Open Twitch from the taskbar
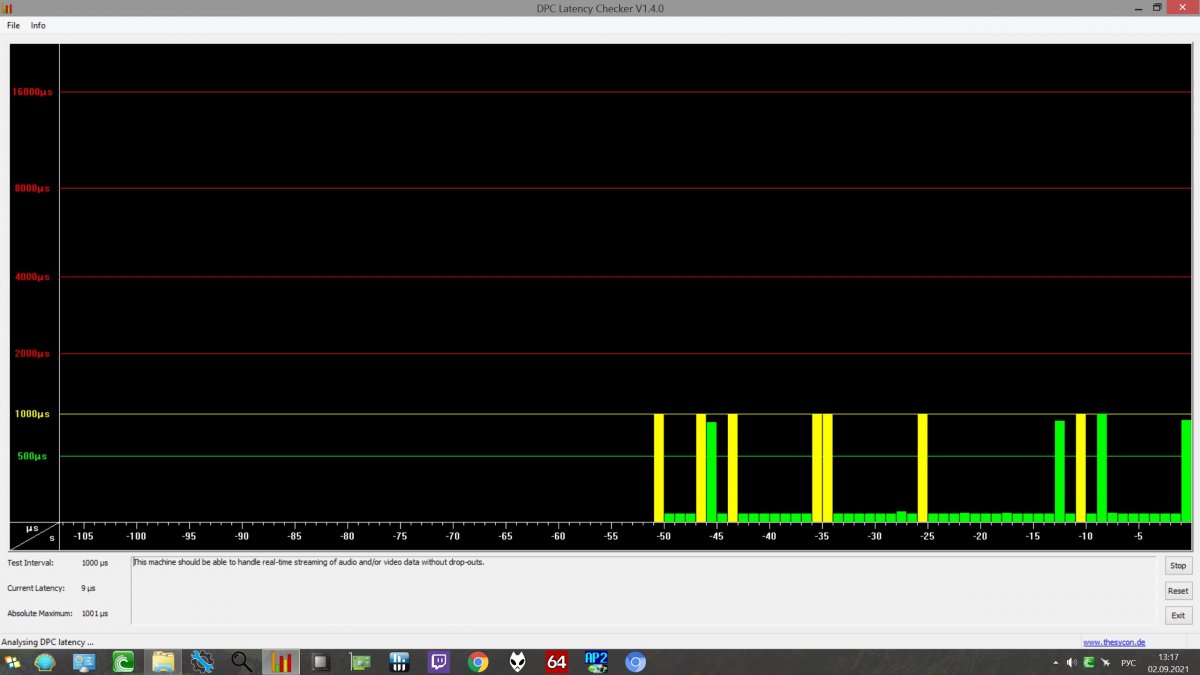 (x=439, y=662)
